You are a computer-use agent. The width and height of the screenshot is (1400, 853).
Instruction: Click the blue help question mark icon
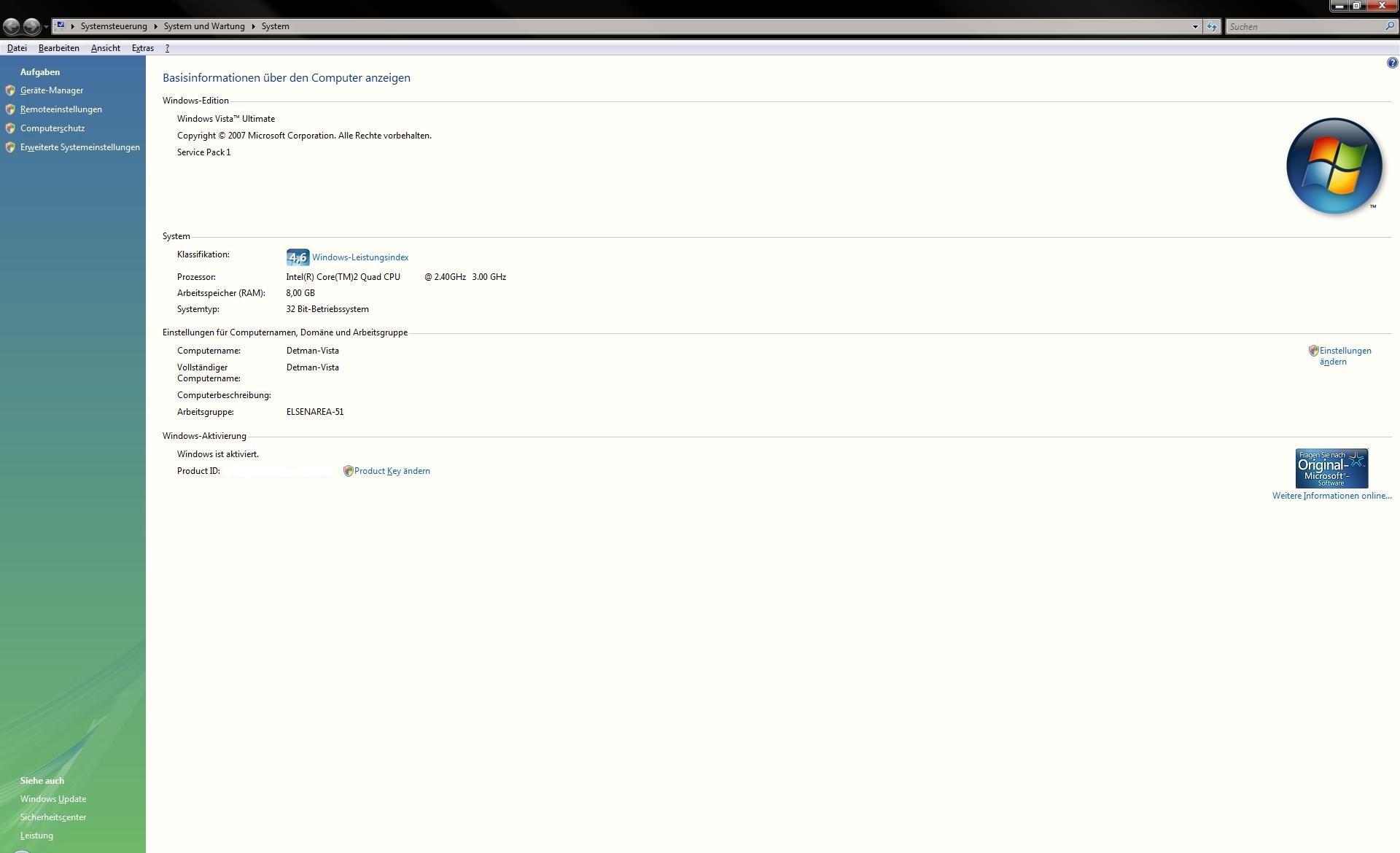tap(1392, 63)
